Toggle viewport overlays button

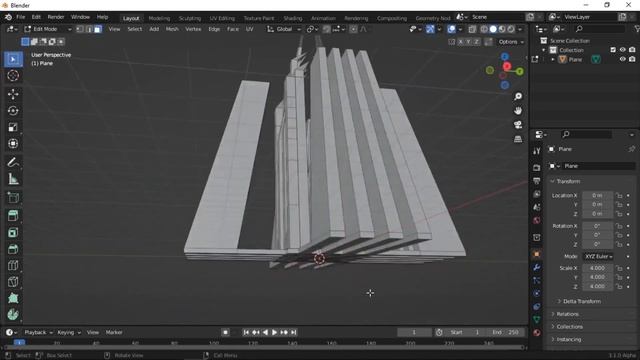451,29
